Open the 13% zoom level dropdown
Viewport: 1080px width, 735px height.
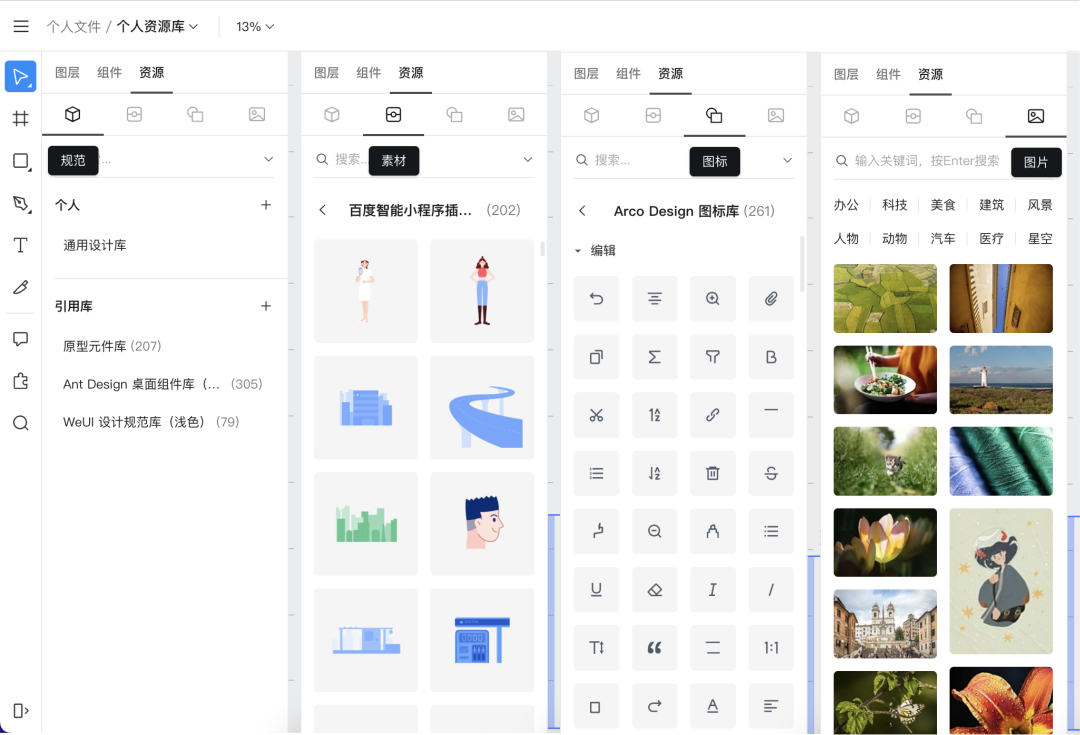pos(255,26)
